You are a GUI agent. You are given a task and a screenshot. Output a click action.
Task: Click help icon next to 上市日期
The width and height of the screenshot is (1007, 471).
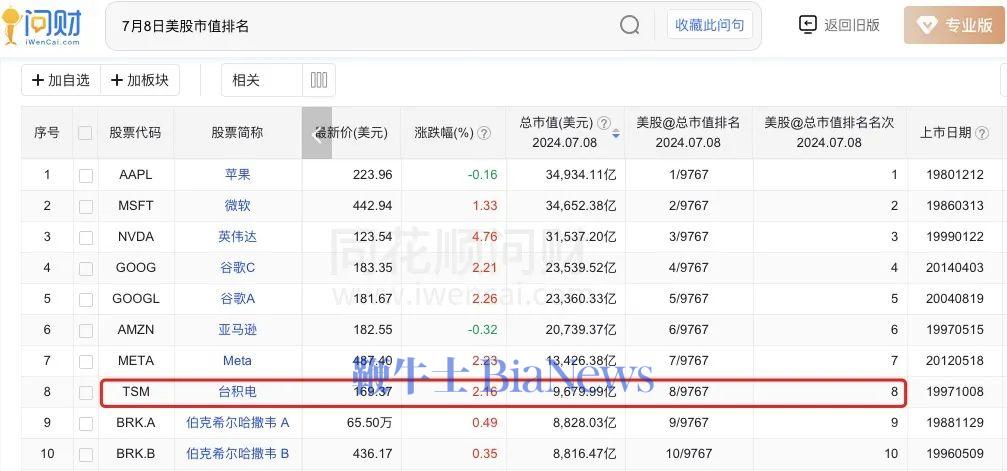pyautogui.click(x=982, y=133)
